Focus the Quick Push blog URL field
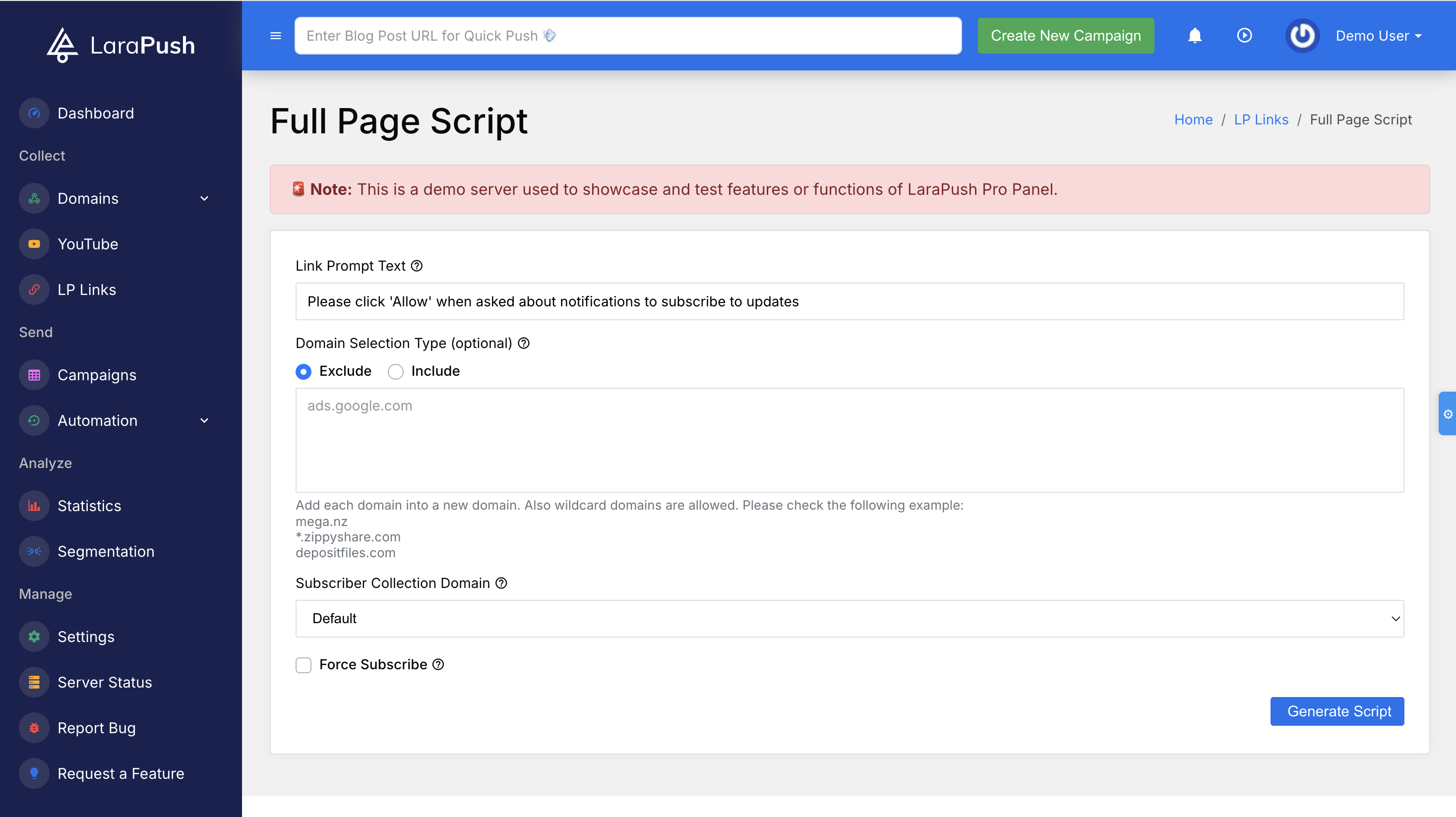Screen dimensions: 1456x817 628,36
